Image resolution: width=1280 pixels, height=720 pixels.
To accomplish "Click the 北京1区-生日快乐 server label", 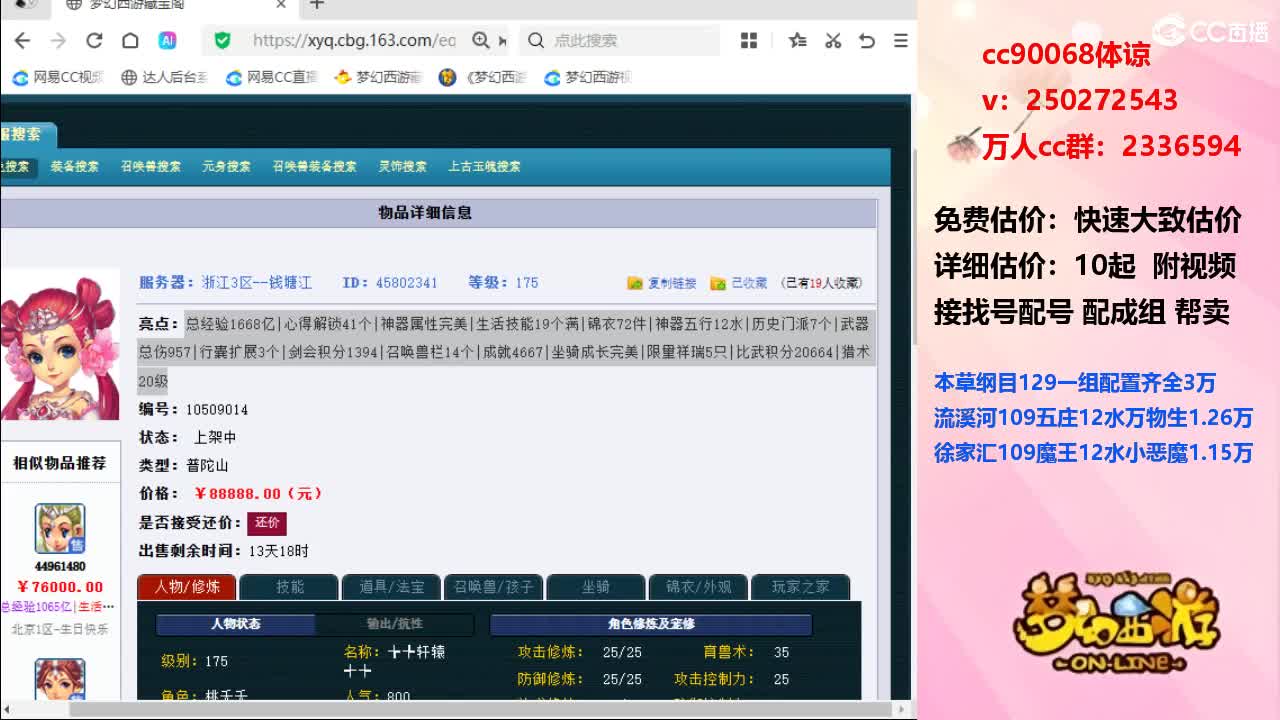I will point(60,629).
